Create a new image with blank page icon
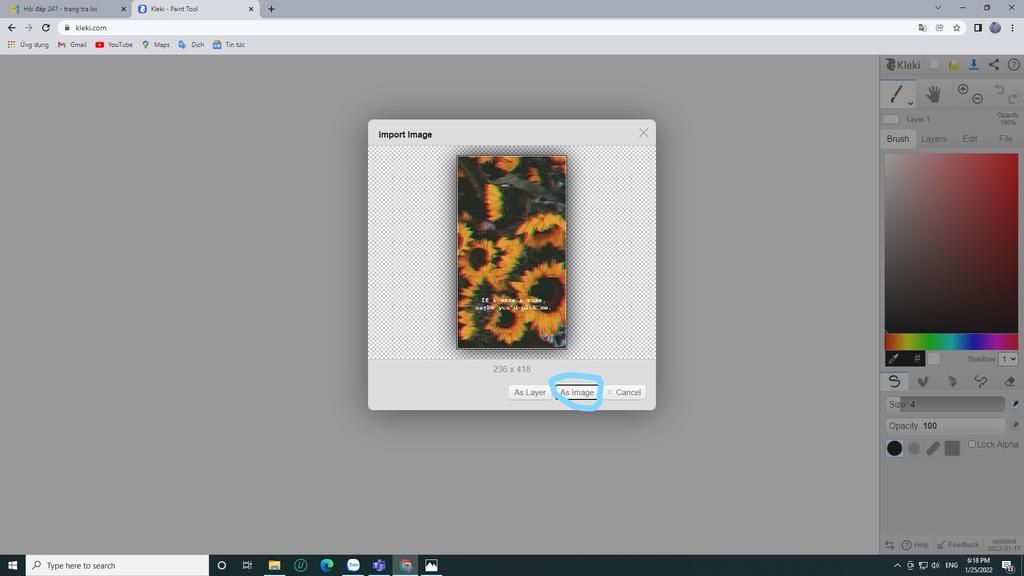1024x576 pixels. [935, 65]
